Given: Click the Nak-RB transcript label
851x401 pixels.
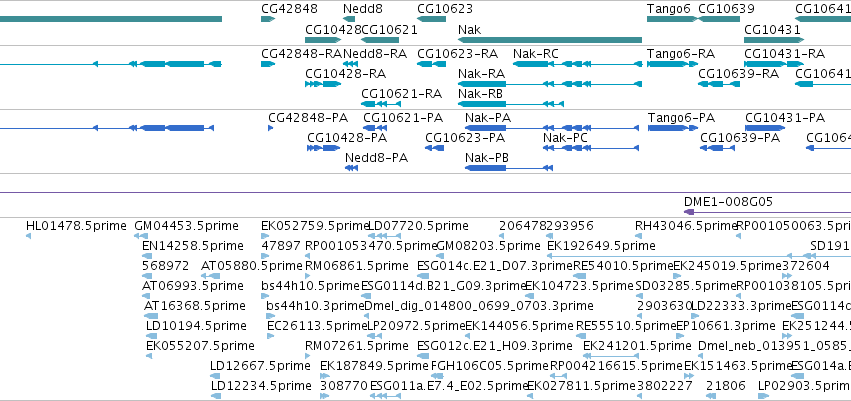Looking at the screenshot, I should [480, 94].
